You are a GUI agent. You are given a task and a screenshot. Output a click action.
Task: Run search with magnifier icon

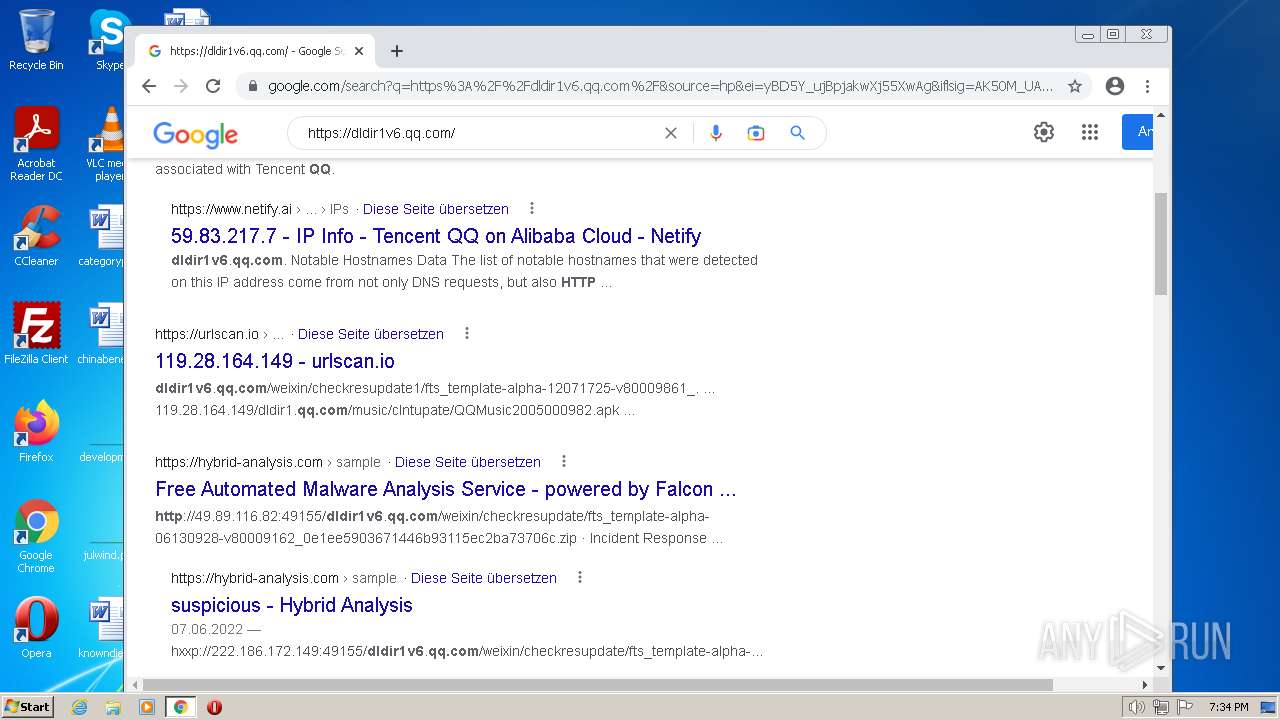click(x=797, y=133)
